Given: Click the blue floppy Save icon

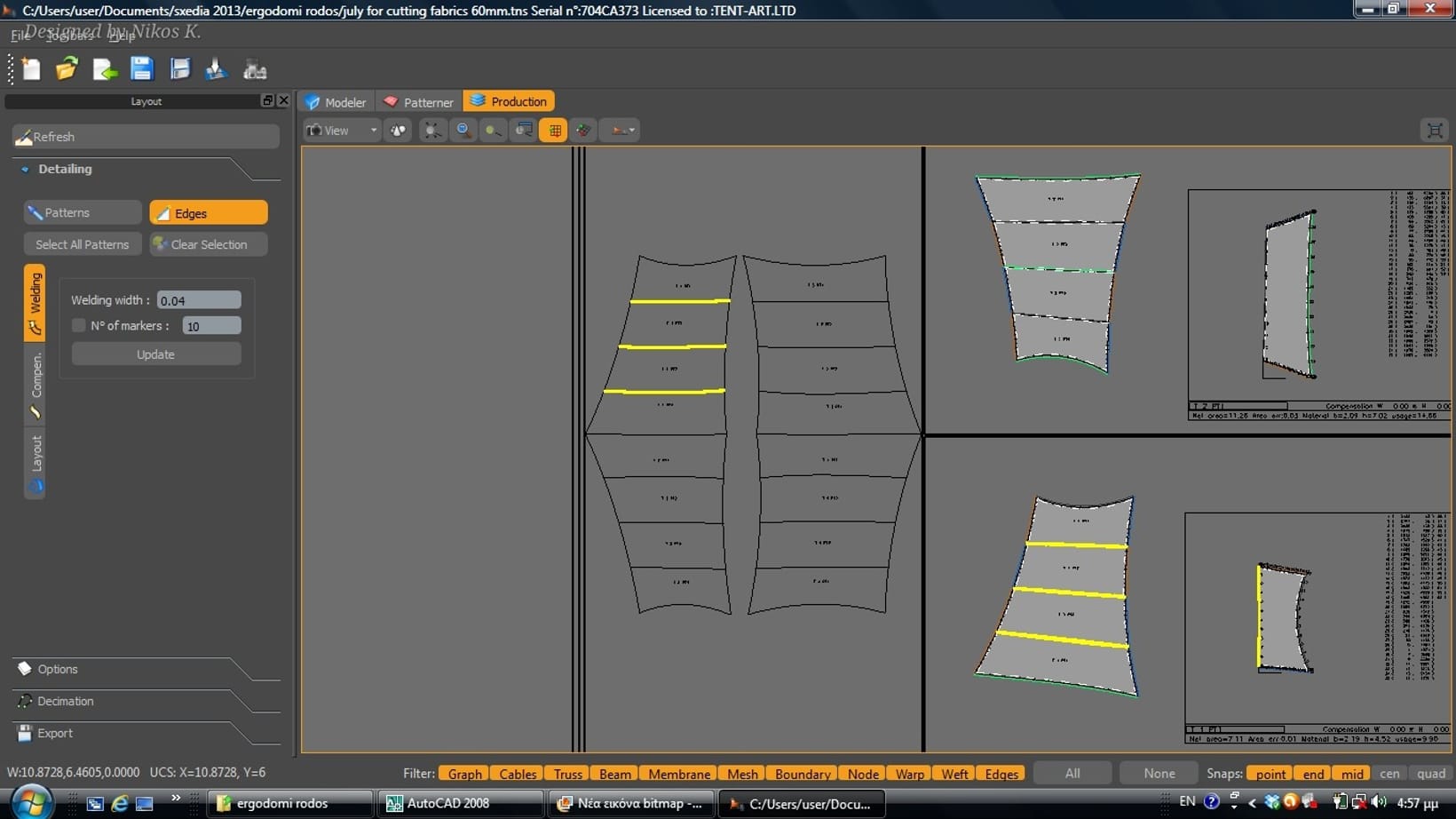Looking at the screenshot, I should 142,69.
